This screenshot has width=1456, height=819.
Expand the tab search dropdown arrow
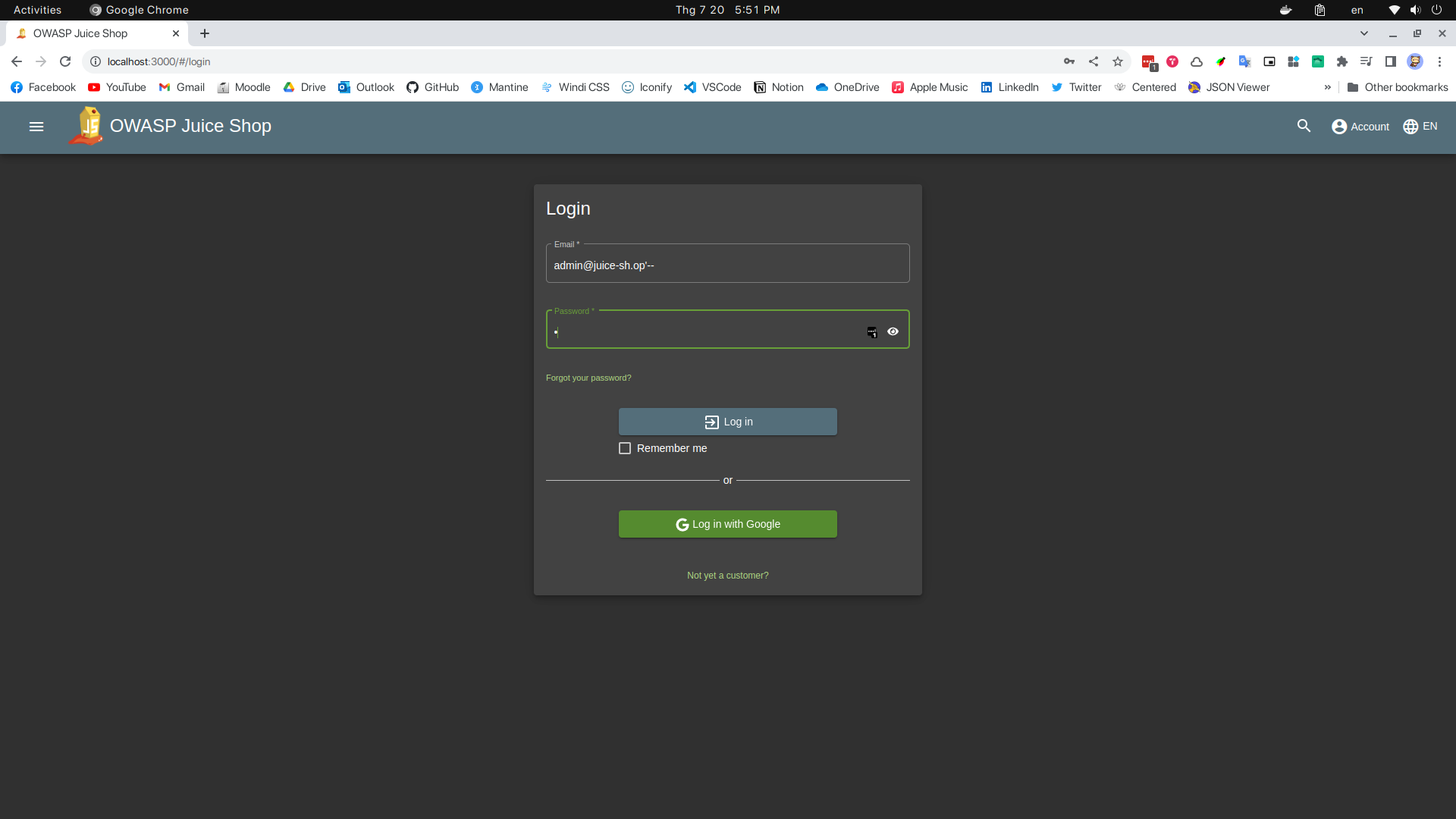pos(1363,33)
